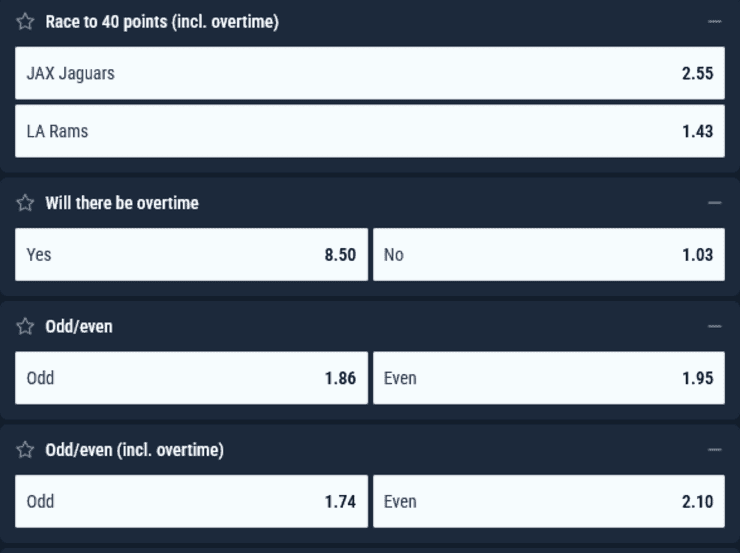Click the Odd/even market heading
This screenshot has width=740, height=553.
click(x=79, y=327)
